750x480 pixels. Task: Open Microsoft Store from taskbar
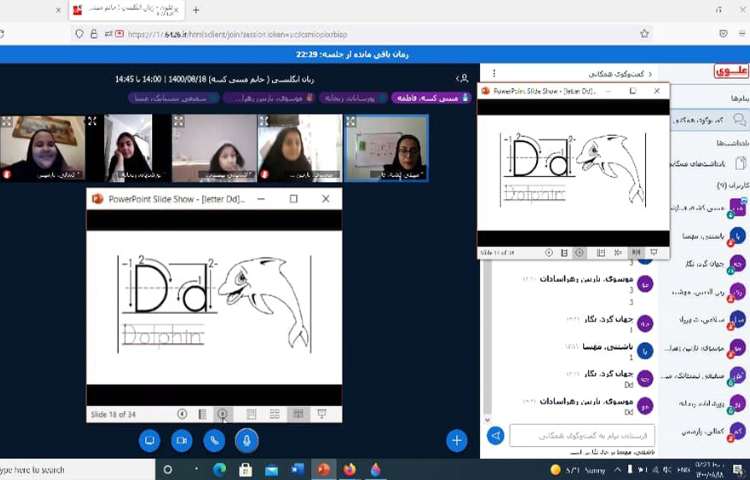click(x=245, y=469)
